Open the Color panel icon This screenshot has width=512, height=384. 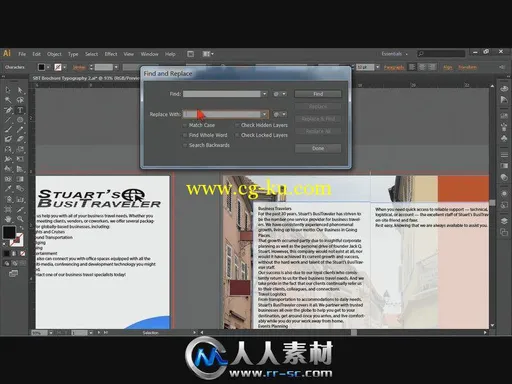[504, 89]
